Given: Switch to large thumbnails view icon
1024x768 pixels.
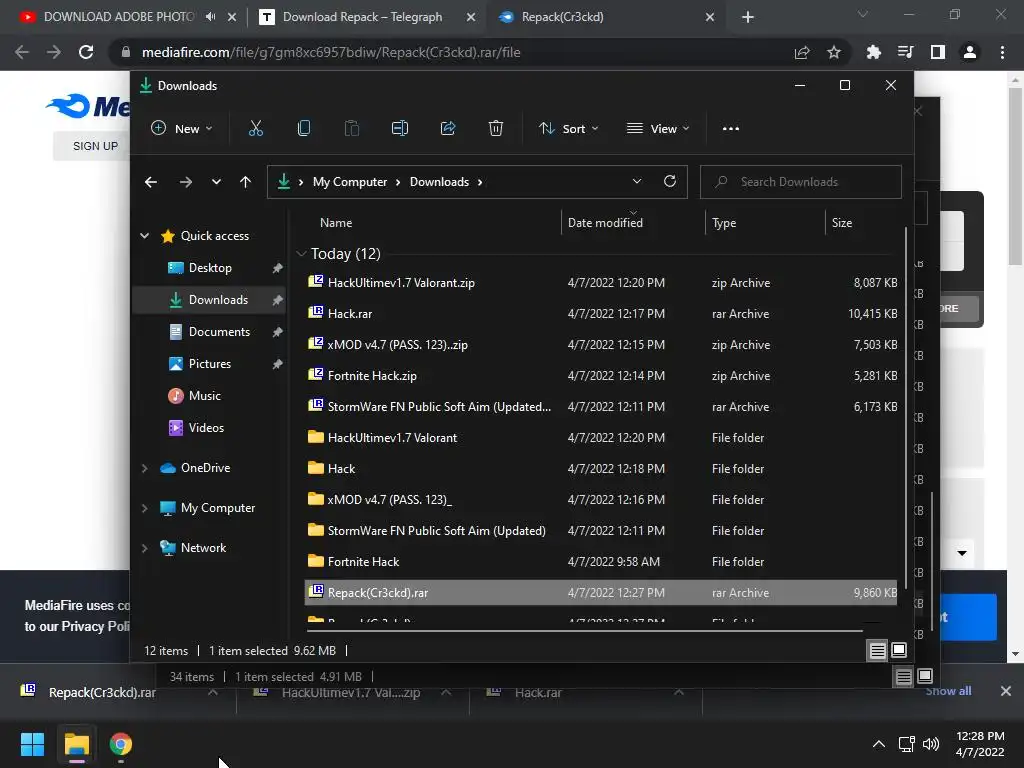Looking at the screenshot, I should pos(899,650).
